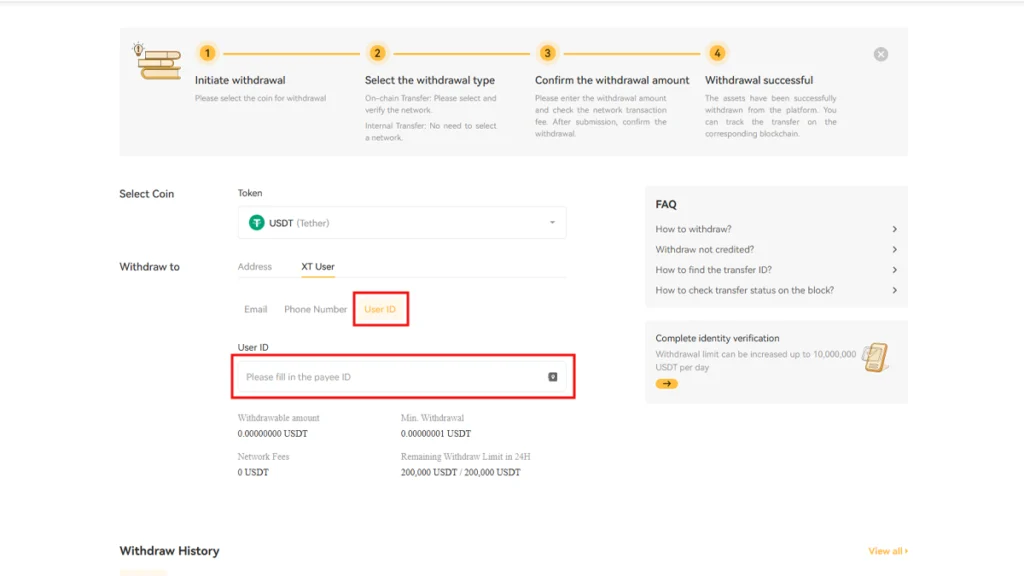Click the step 1 Initiate withdrawal circle
The height and width of the screenshot is (576, 1024).
coord(207,53)
